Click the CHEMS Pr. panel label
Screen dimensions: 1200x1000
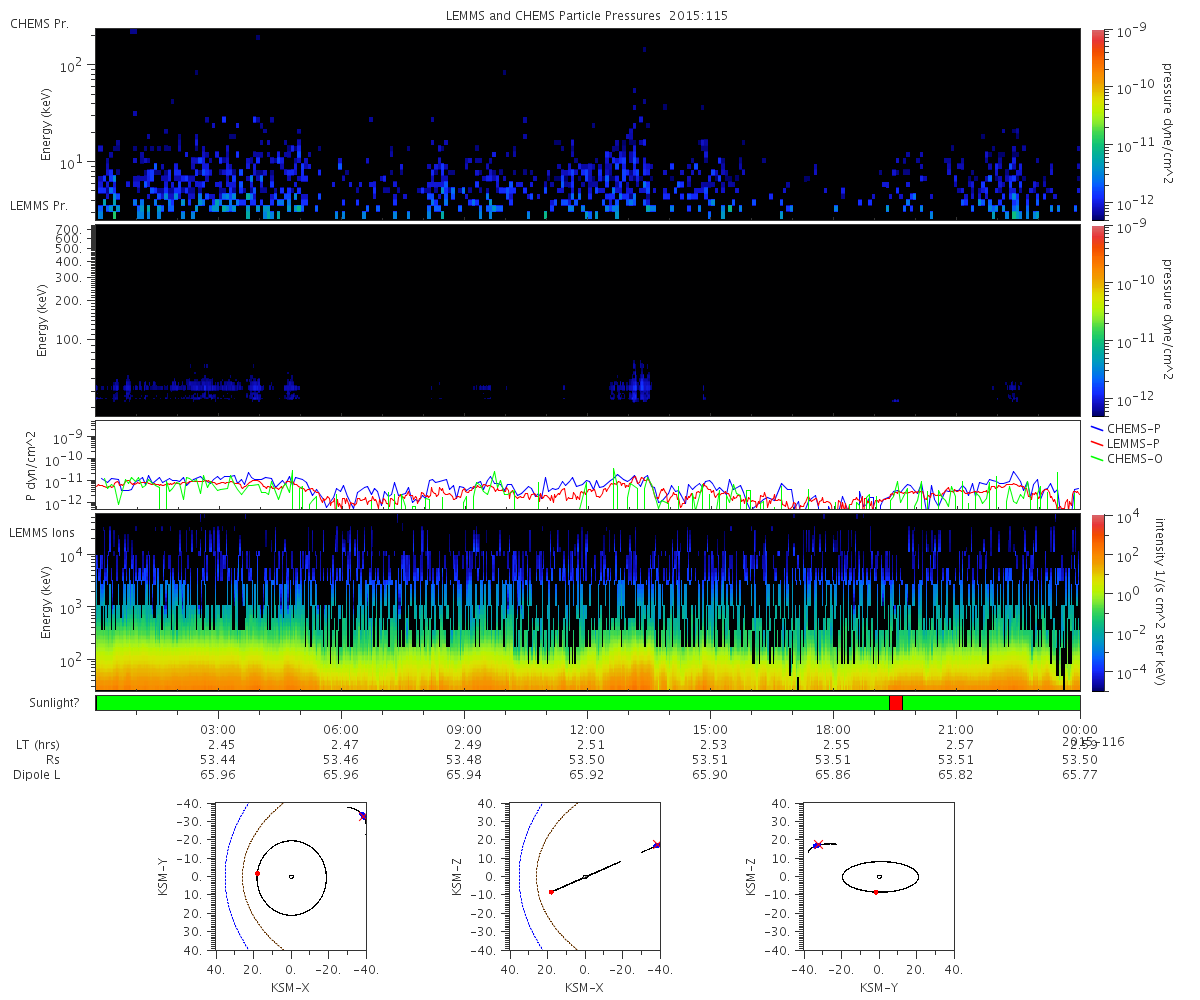pyautogui.click(x=39, y=23)
